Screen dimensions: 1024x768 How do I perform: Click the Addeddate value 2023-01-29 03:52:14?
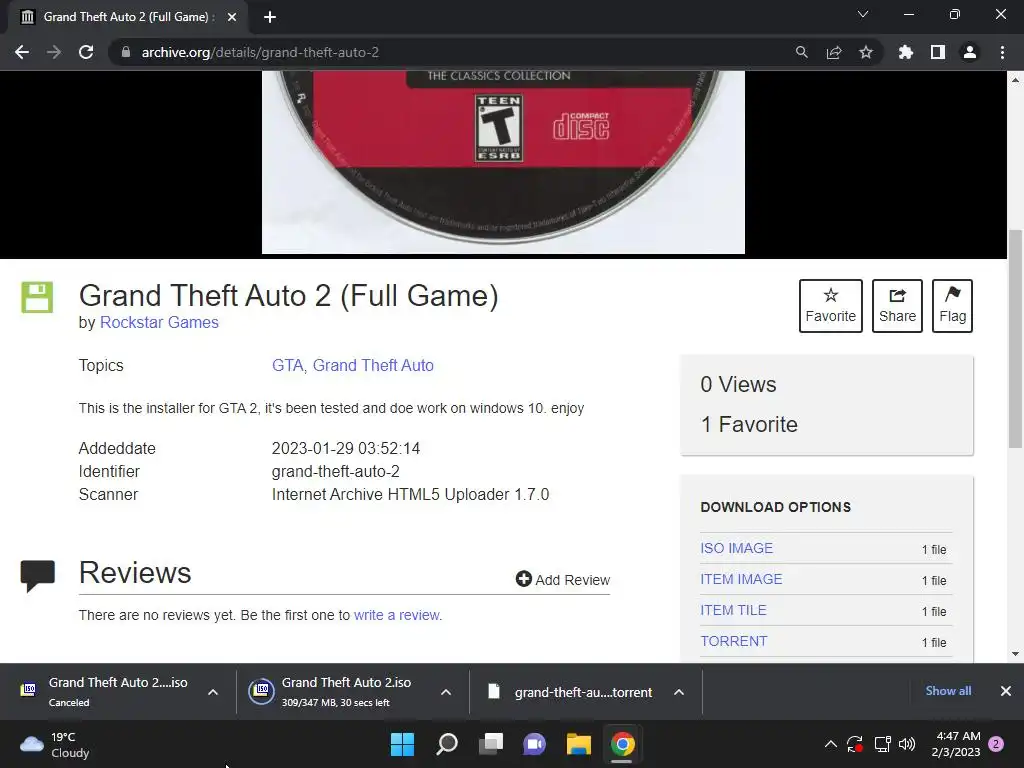point(345,449)
